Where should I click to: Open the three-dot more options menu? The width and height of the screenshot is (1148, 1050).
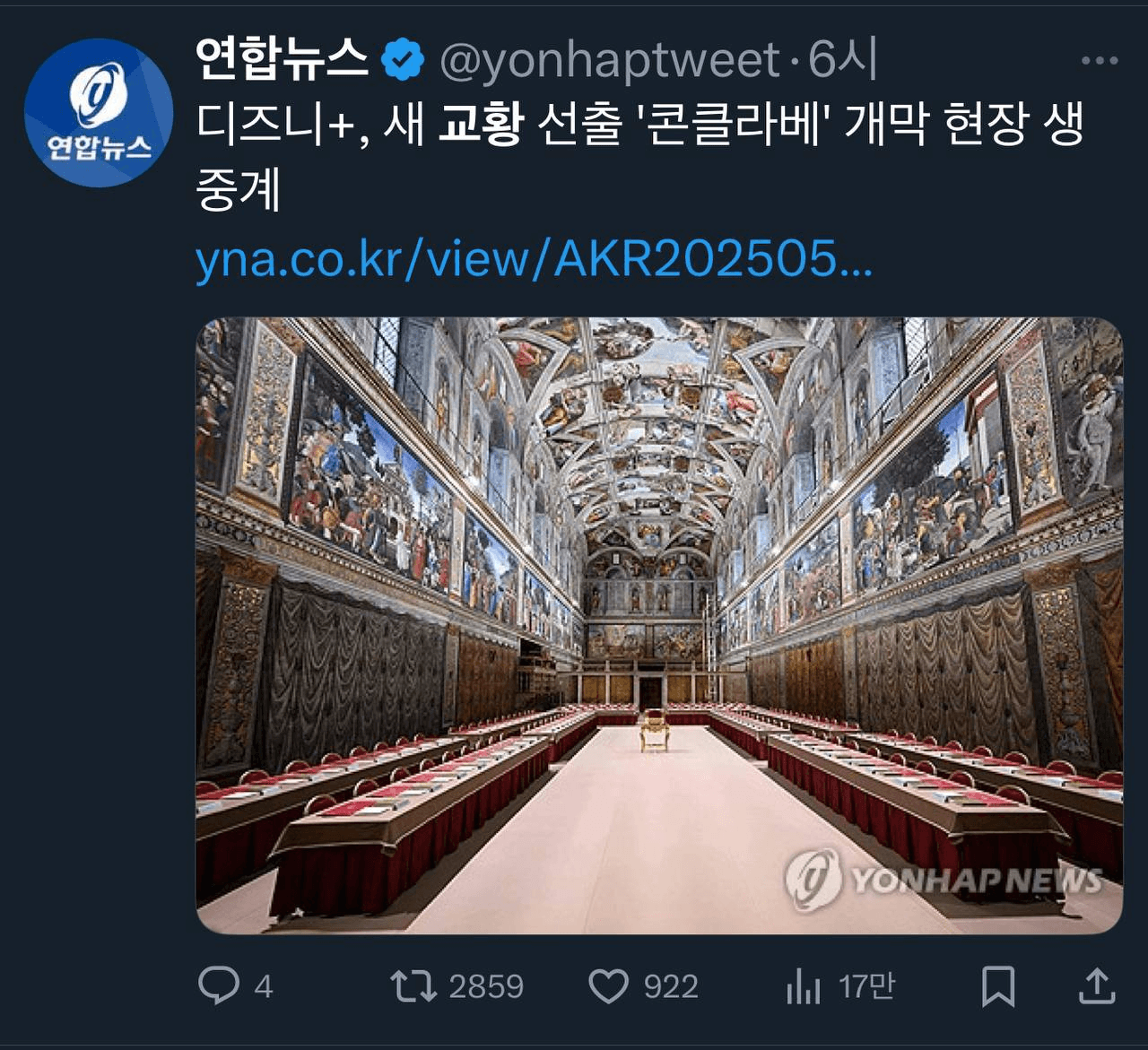click(1100, 61)
